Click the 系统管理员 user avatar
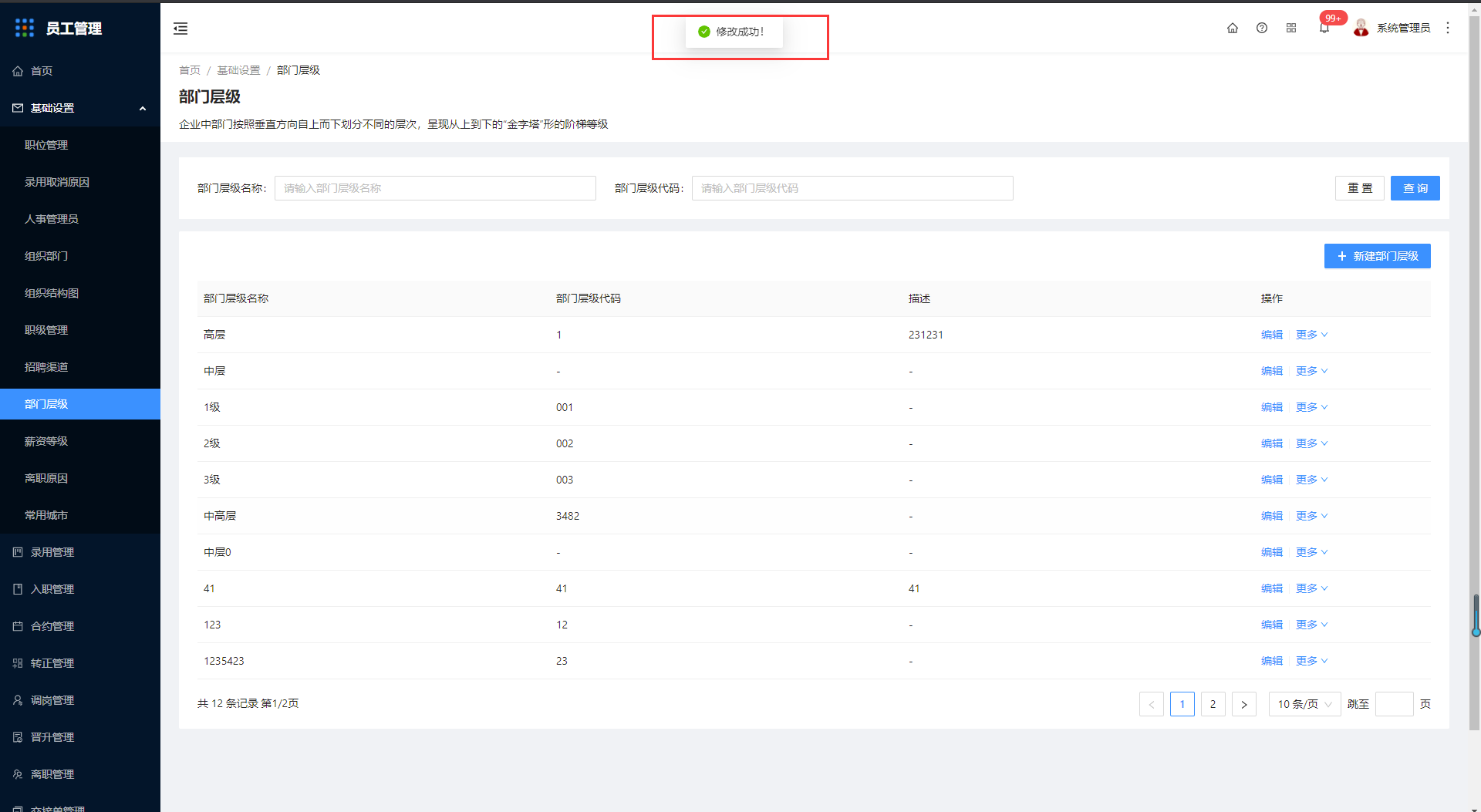The height and width of the screenshot is (812, 1481). coord(1361,28)
